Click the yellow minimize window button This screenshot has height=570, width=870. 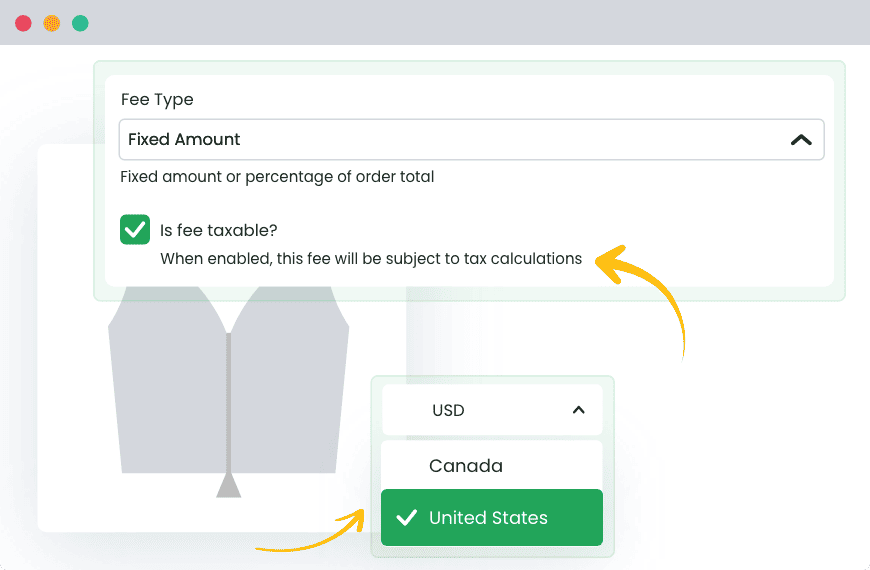[51, 23]
